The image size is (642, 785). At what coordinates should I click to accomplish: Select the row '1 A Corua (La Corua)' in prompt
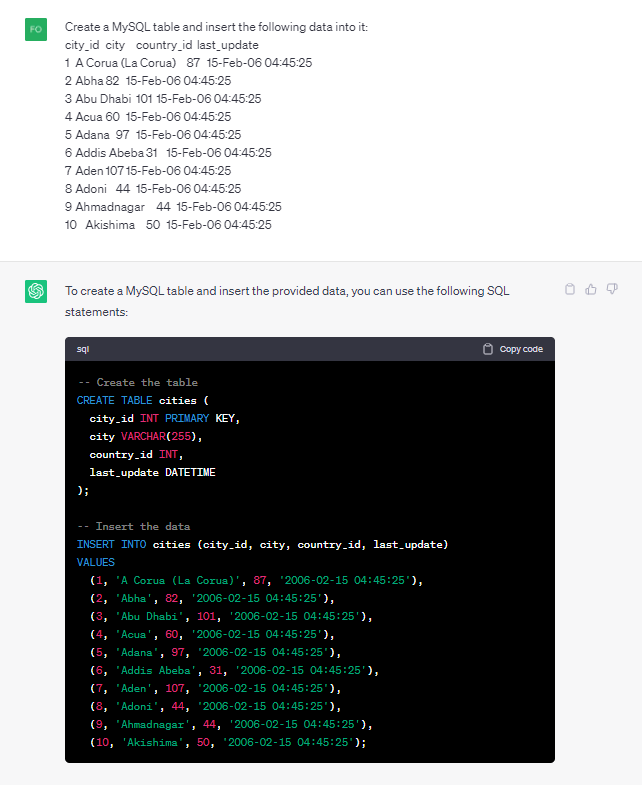(188, 63)
